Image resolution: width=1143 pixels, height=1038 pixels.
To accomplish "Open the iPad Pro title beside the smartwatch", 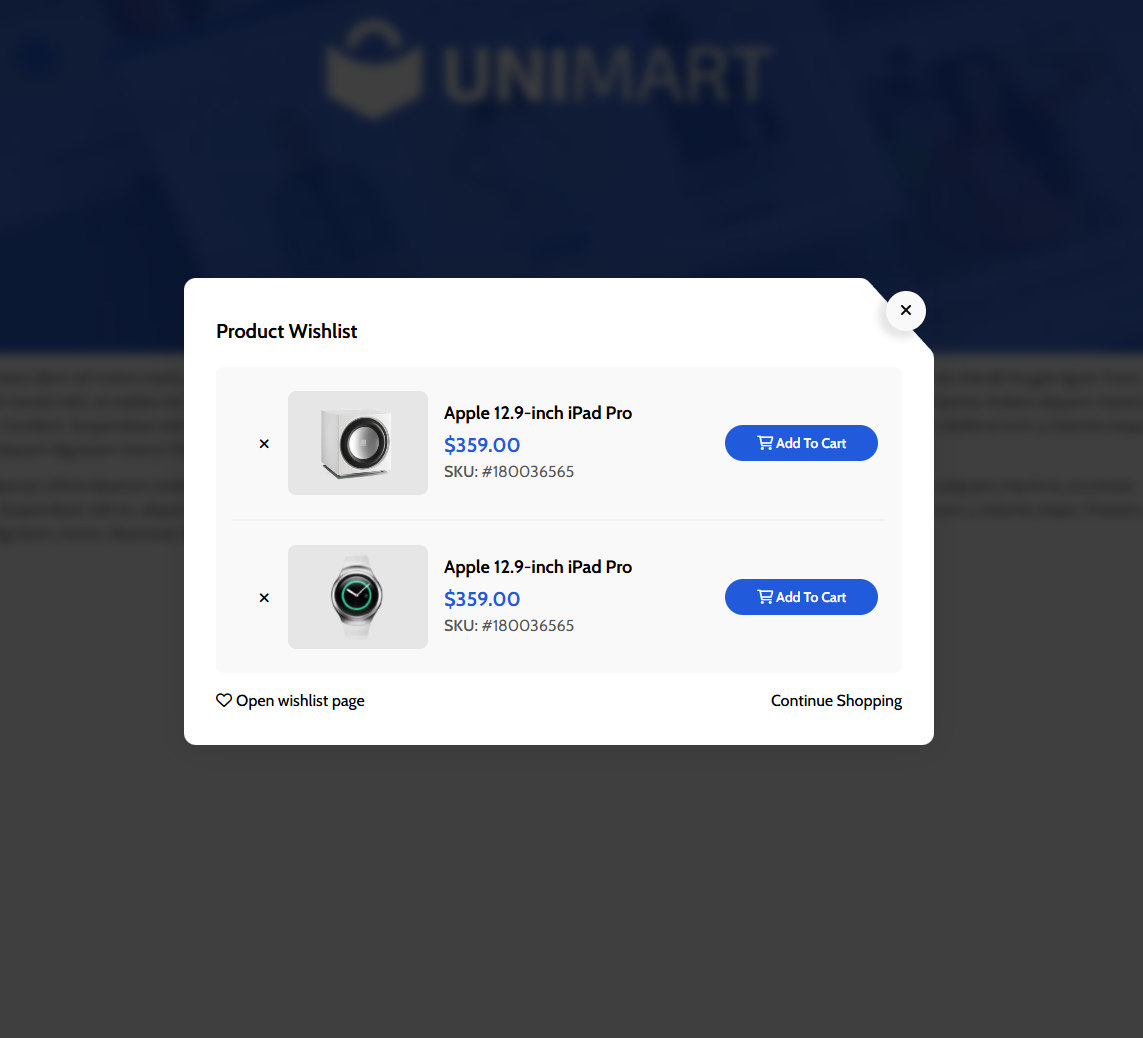I will tap(538, 566).
